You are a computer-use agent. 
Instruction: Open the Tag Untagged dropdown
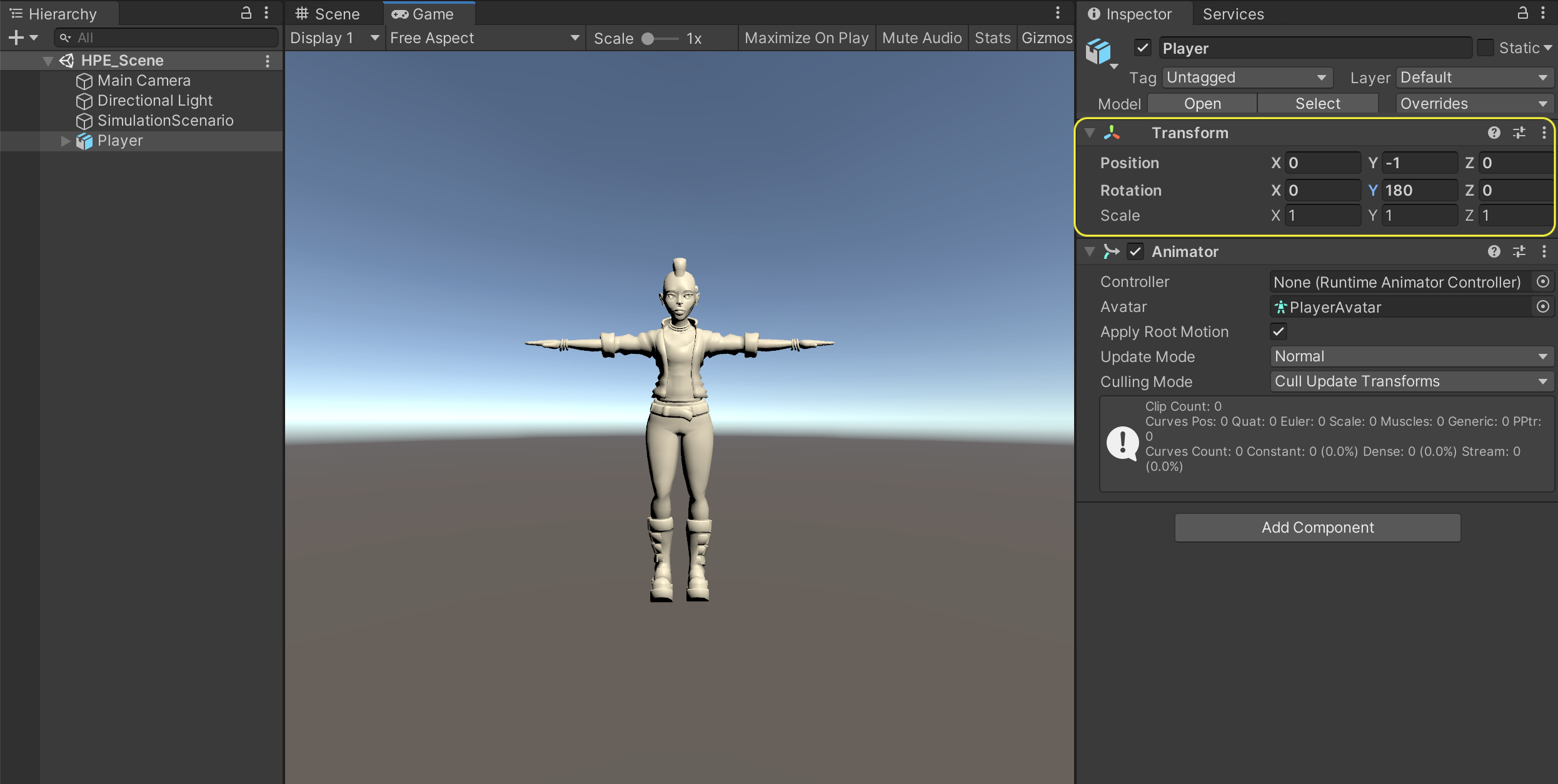coord(1247,78)
